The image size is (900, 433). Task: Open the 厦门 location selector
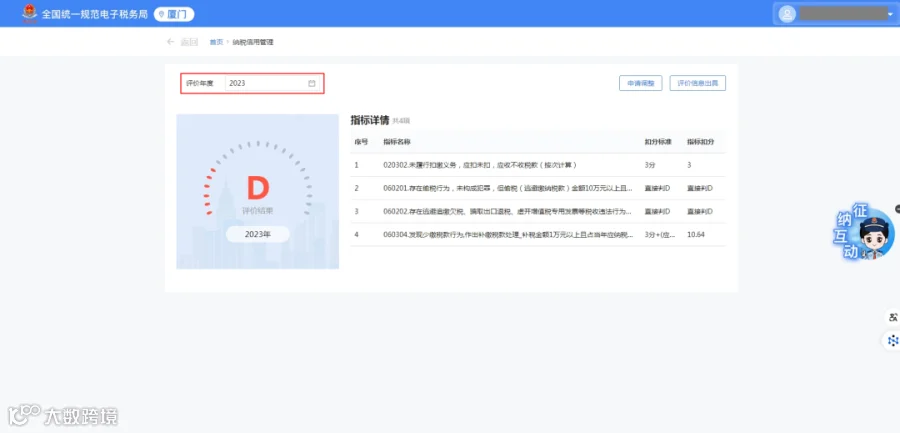click(x=174, y=14)
